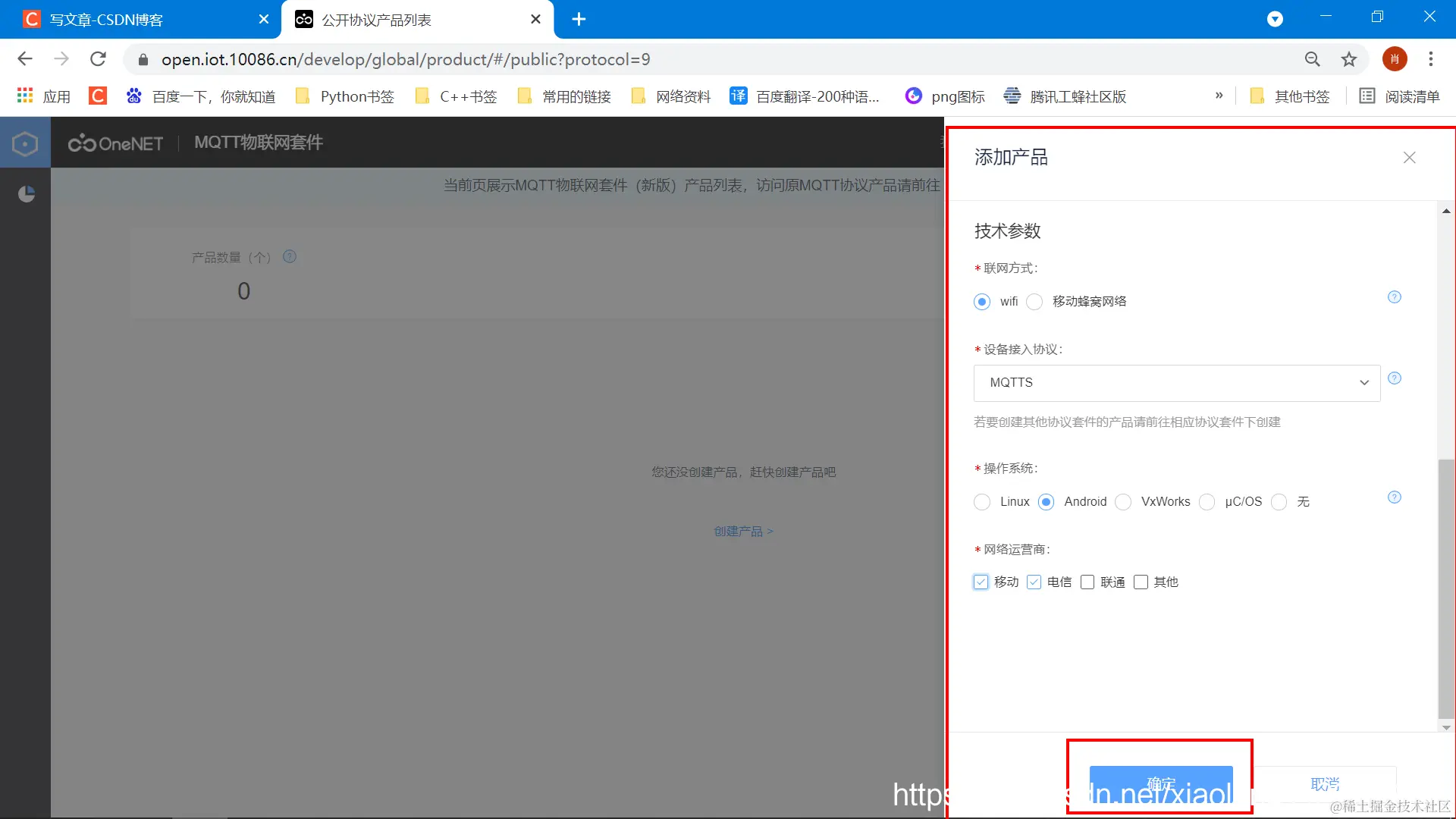Select 移动蜂窝网络 radio button
This screenshot has height=819, width=1456.
click(1034, 302)
